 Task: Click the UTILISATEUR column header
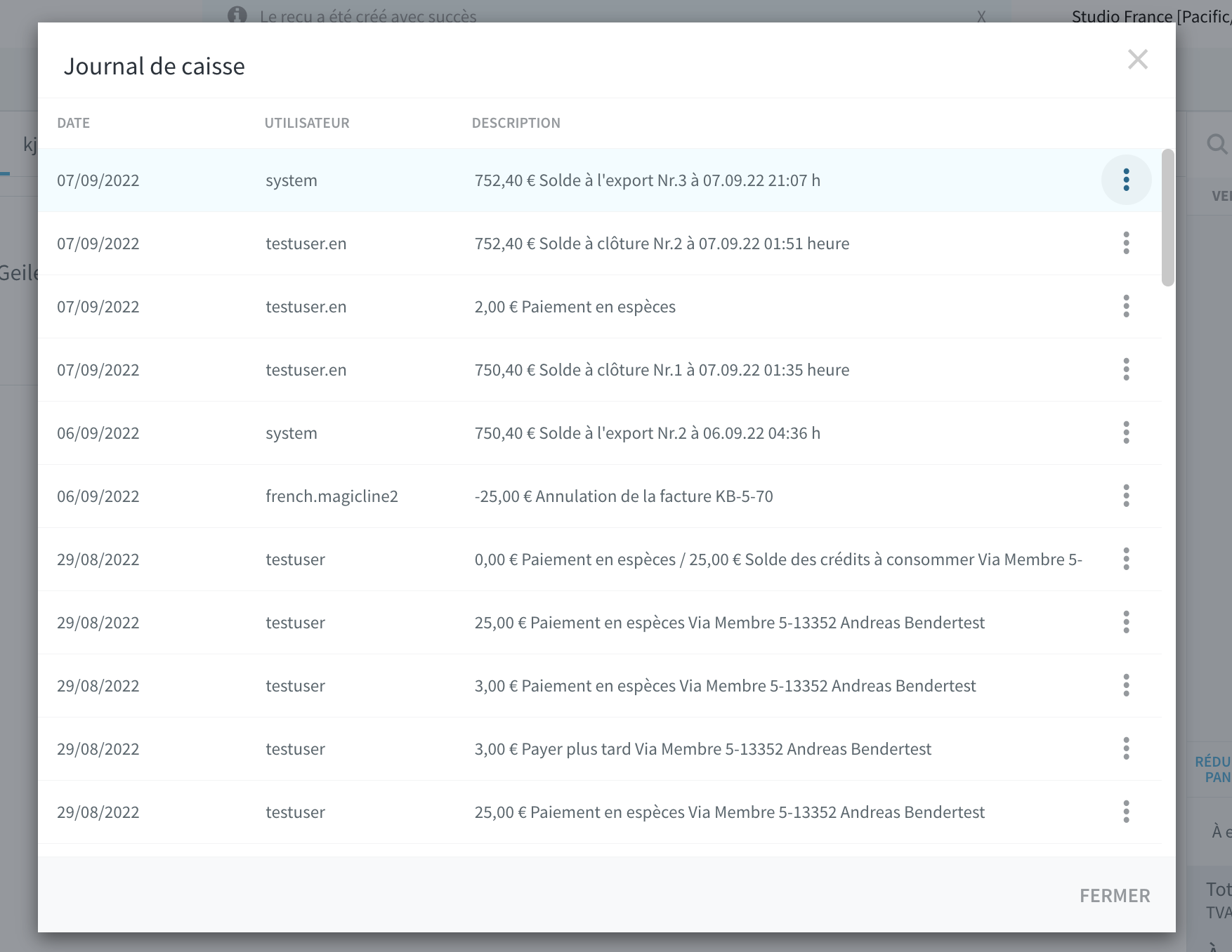point(307,123)
